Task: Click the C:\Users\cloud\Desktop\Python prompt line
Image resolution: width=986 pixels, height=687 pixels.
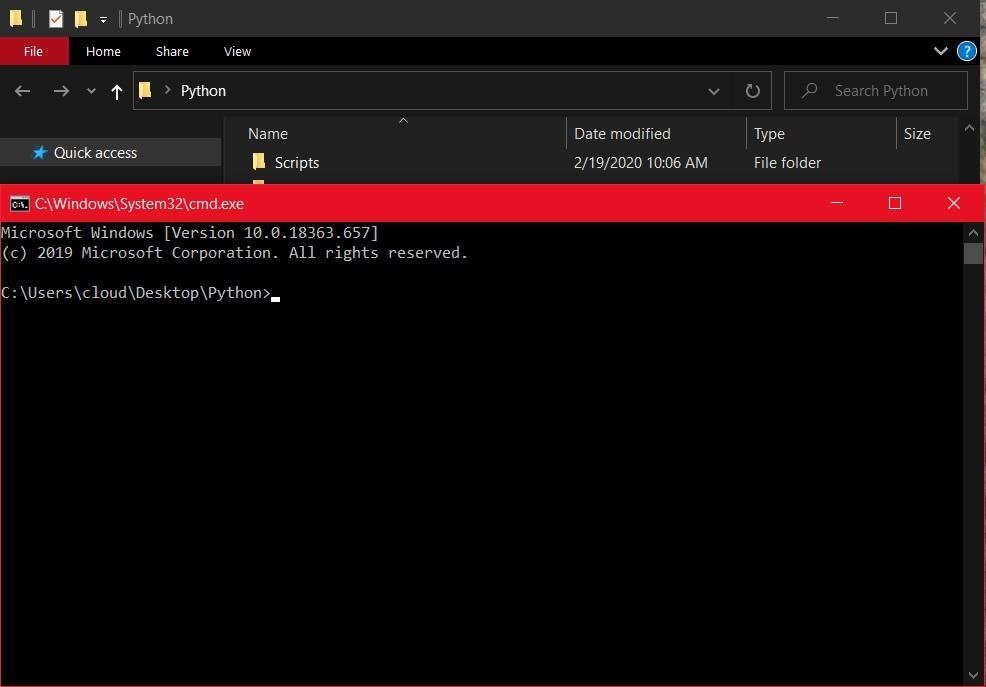Action: 136,293
